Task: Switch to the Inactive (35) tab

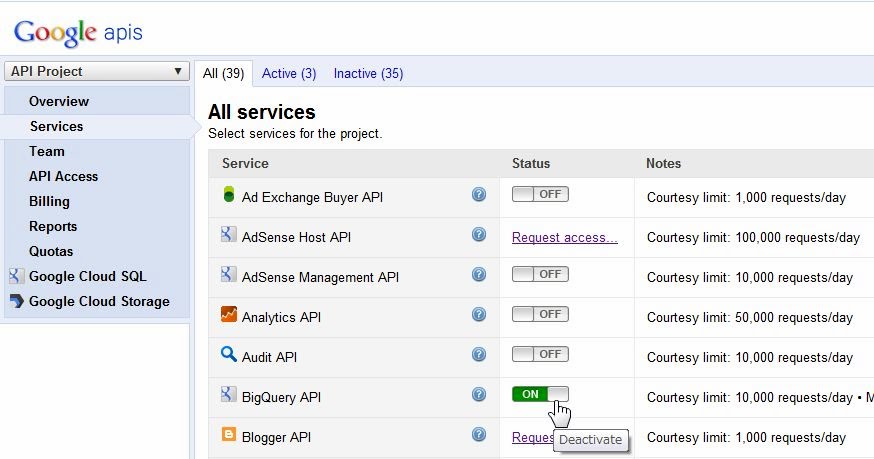Action: 368,73
